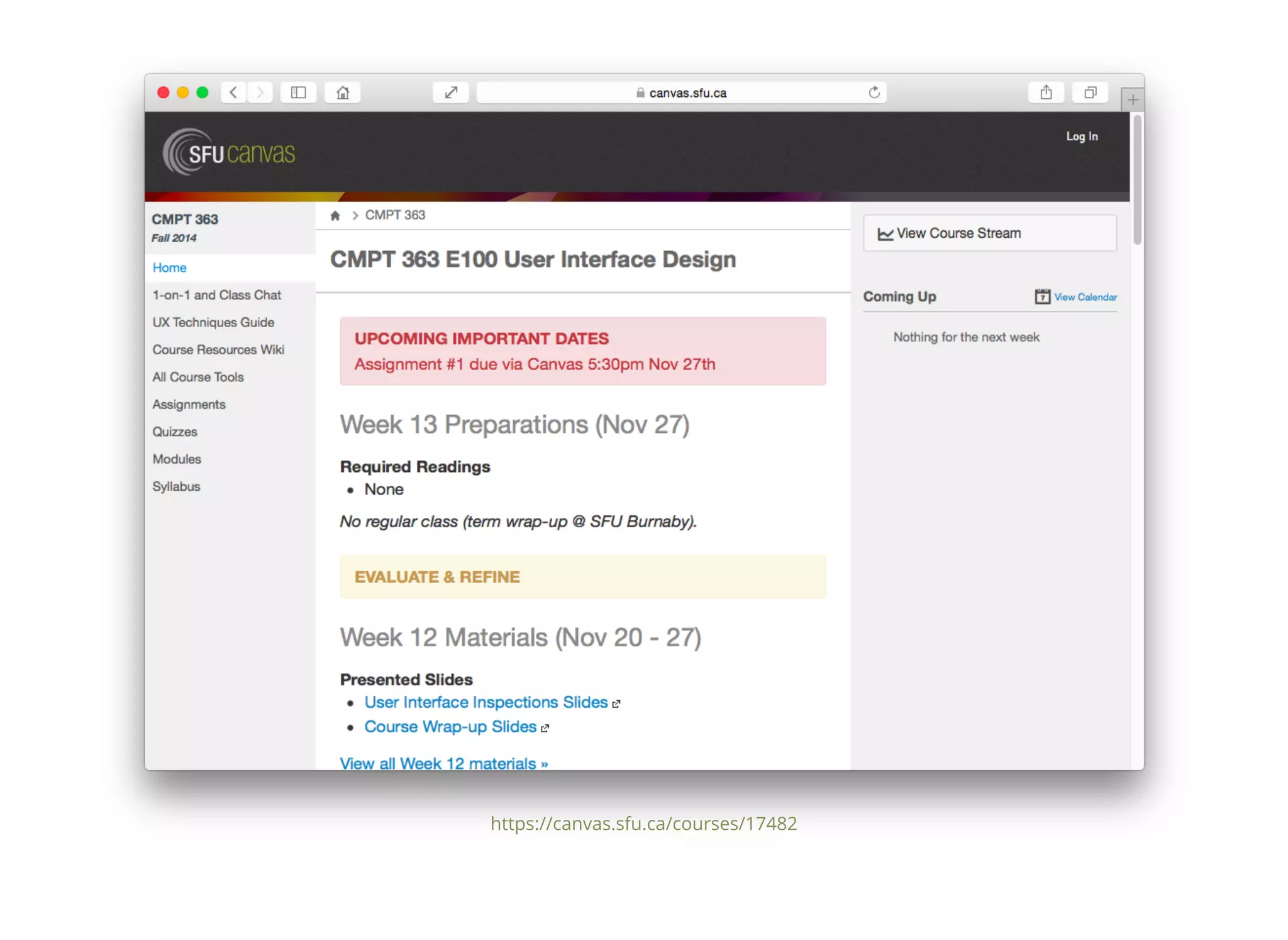This screenshot has width=1288, height=940.
Task: Reload the page with the refresh icon
Action: 874,92
